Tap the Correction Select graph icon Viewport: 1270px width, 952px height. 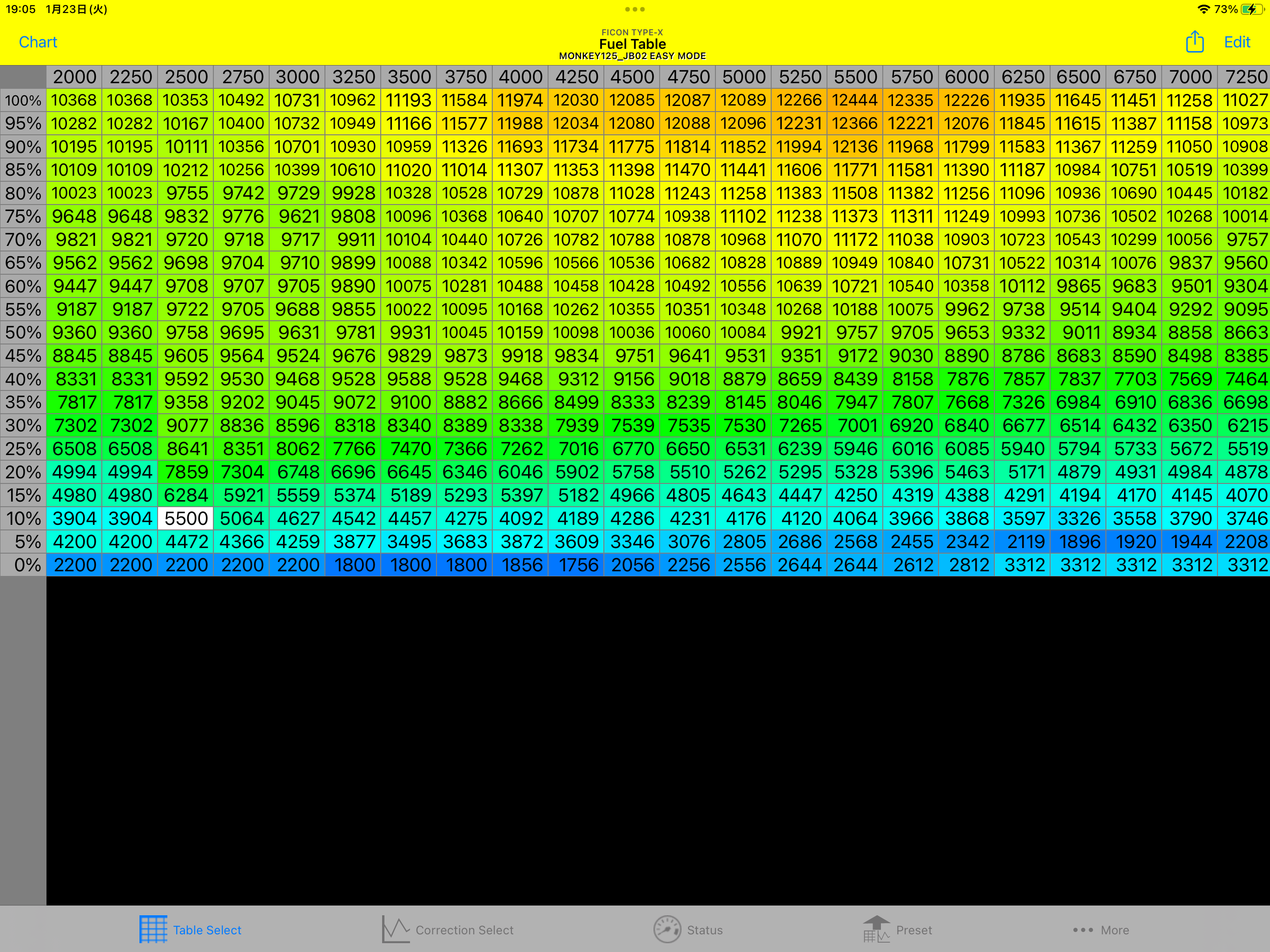(x=396, y=929)
